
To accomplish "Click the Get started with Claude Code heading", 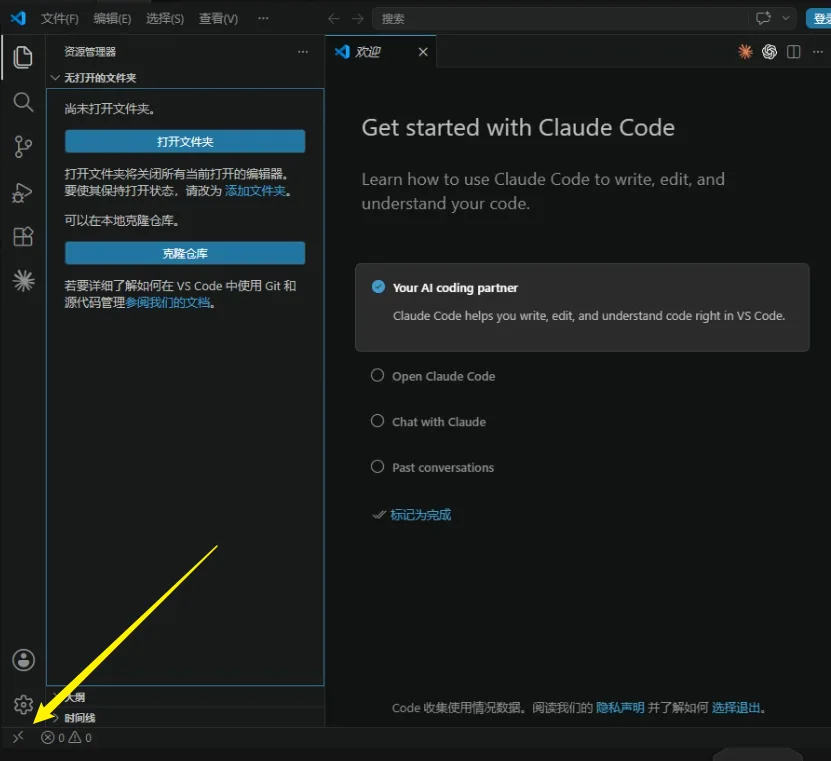I will coord(518,128).
